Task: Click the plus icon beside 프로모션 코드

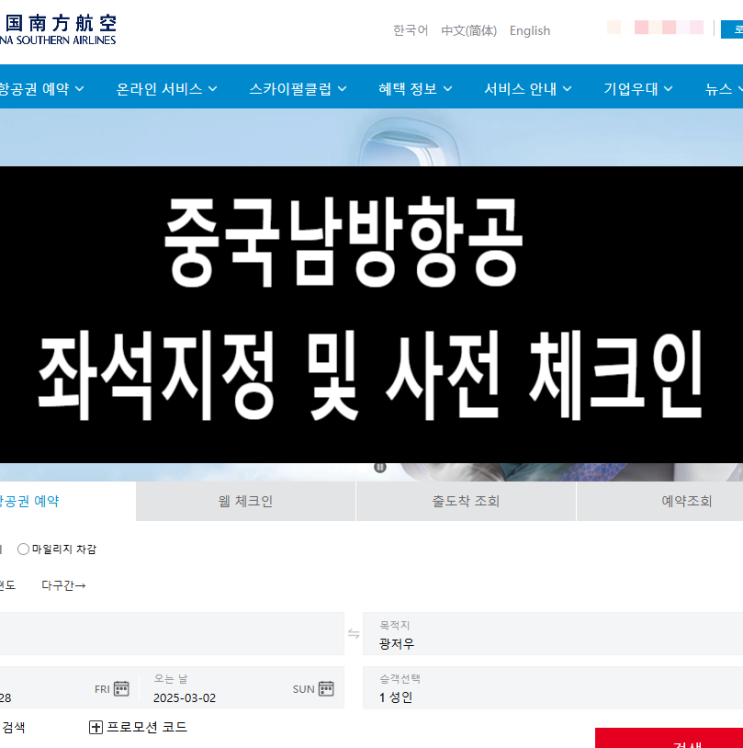Action: click(x=96, y=727)
